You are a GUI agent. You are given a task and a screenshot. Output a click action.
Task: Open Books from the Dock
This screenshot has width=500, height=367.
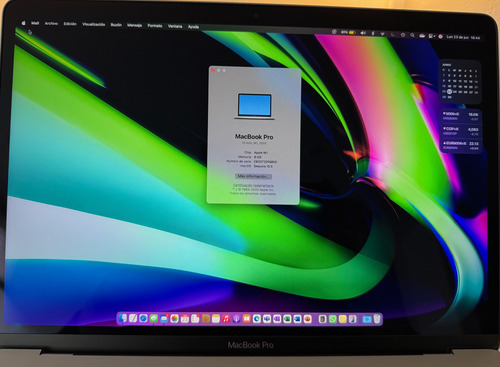click(x=247, y=319)
